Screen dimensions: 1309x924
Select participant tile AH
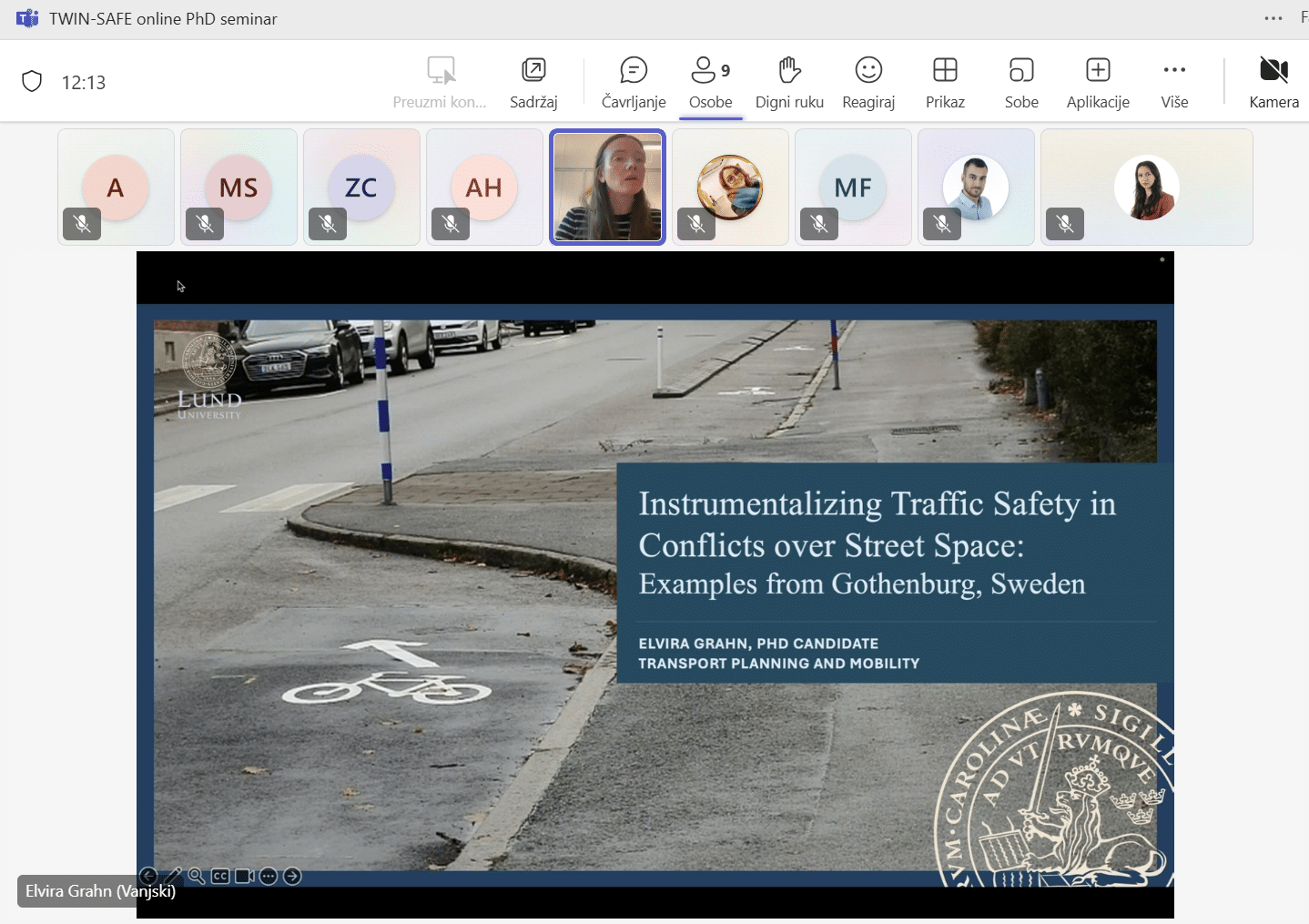click(484, 187)
